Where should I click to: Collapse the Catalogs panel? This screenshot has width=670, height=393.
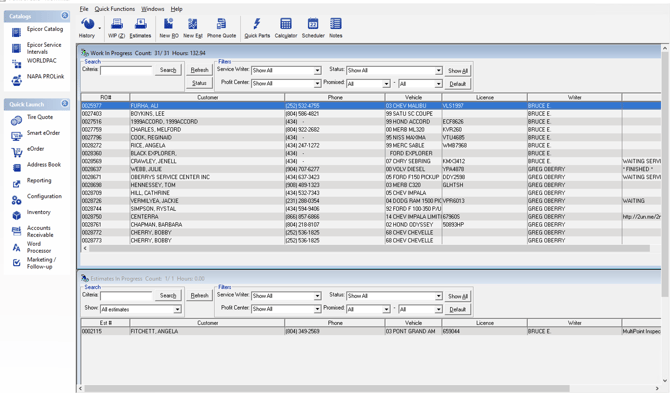point(65,16)
